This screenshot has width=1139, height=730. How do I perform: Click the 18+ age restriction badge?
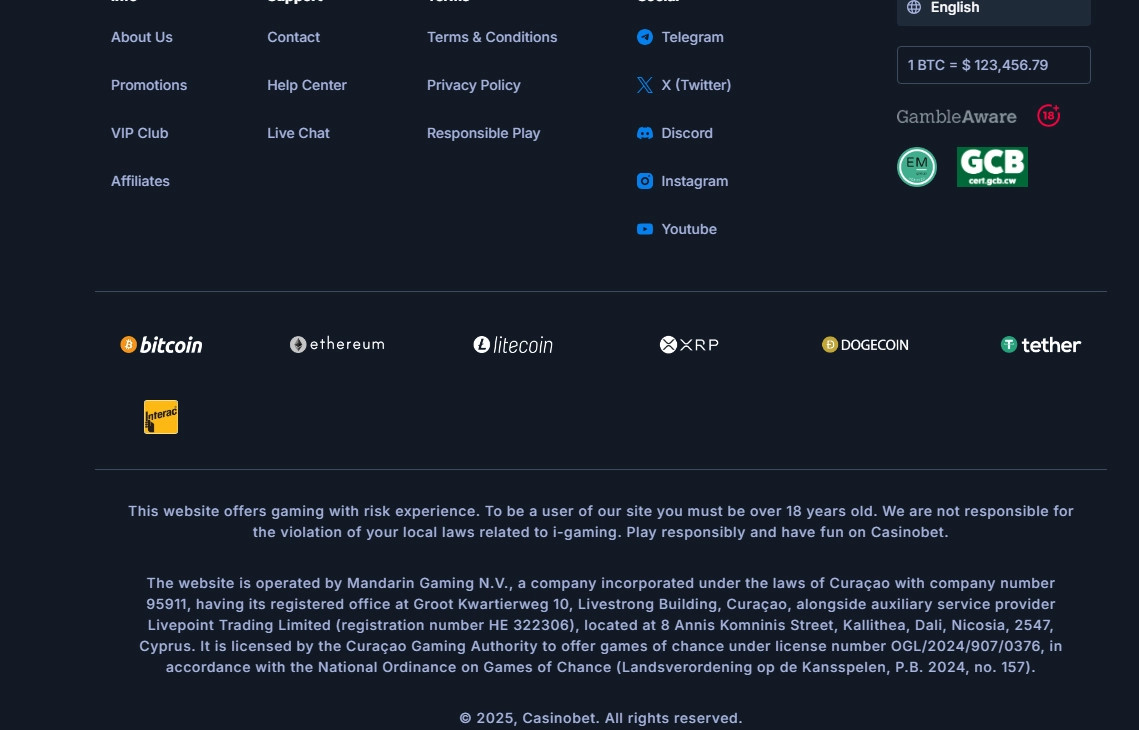click(1048, 115)
